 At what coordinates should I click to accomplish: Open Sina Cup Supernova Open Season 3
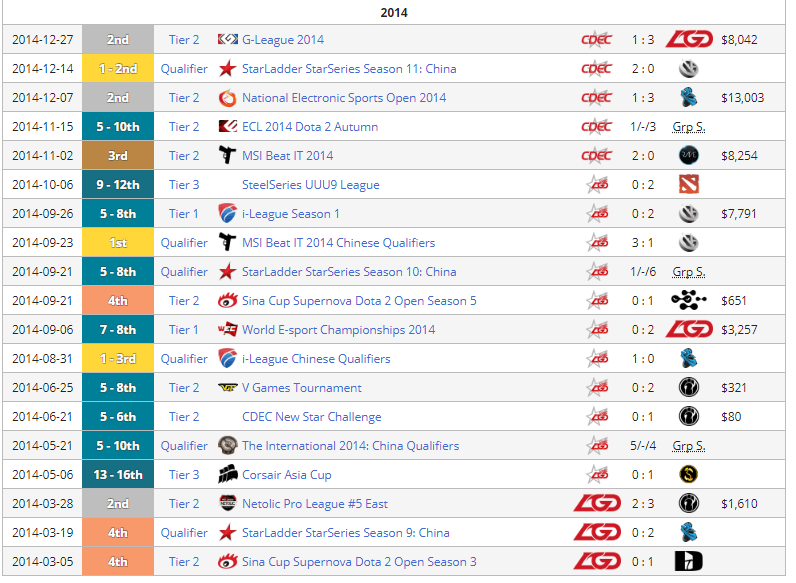pyautogui.click(x=359, y=561)
